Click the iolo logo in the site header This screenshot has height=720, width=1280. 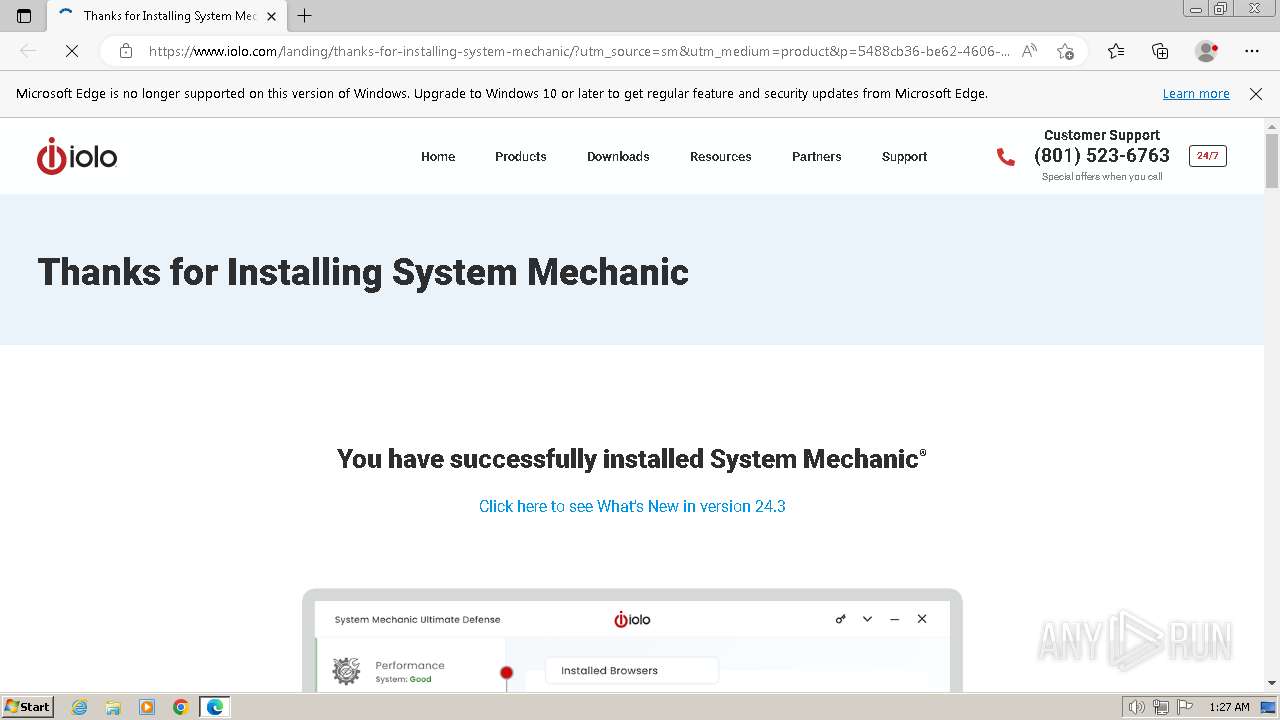[77, 157]
